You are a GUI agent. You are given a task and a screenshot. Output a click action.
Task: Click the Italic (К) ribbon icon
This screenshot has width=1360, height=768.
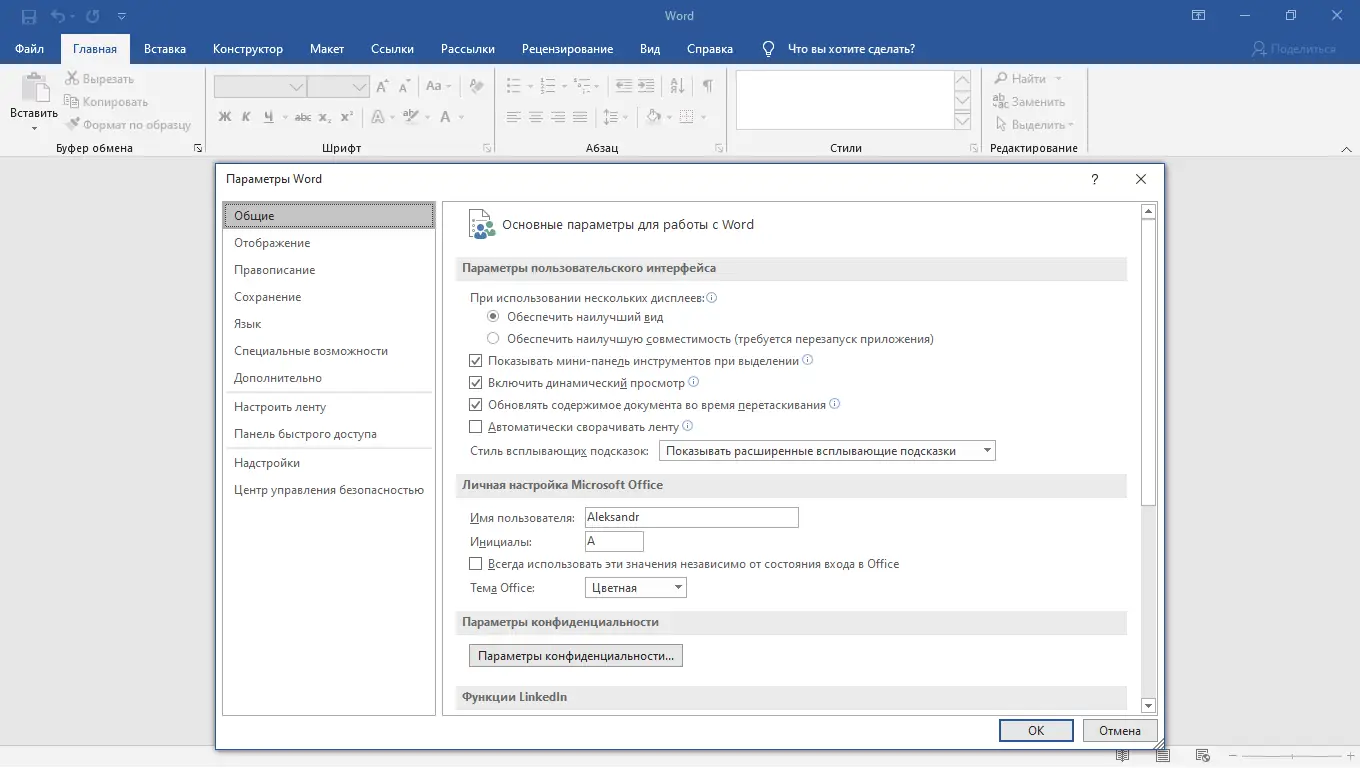(246, 117)
